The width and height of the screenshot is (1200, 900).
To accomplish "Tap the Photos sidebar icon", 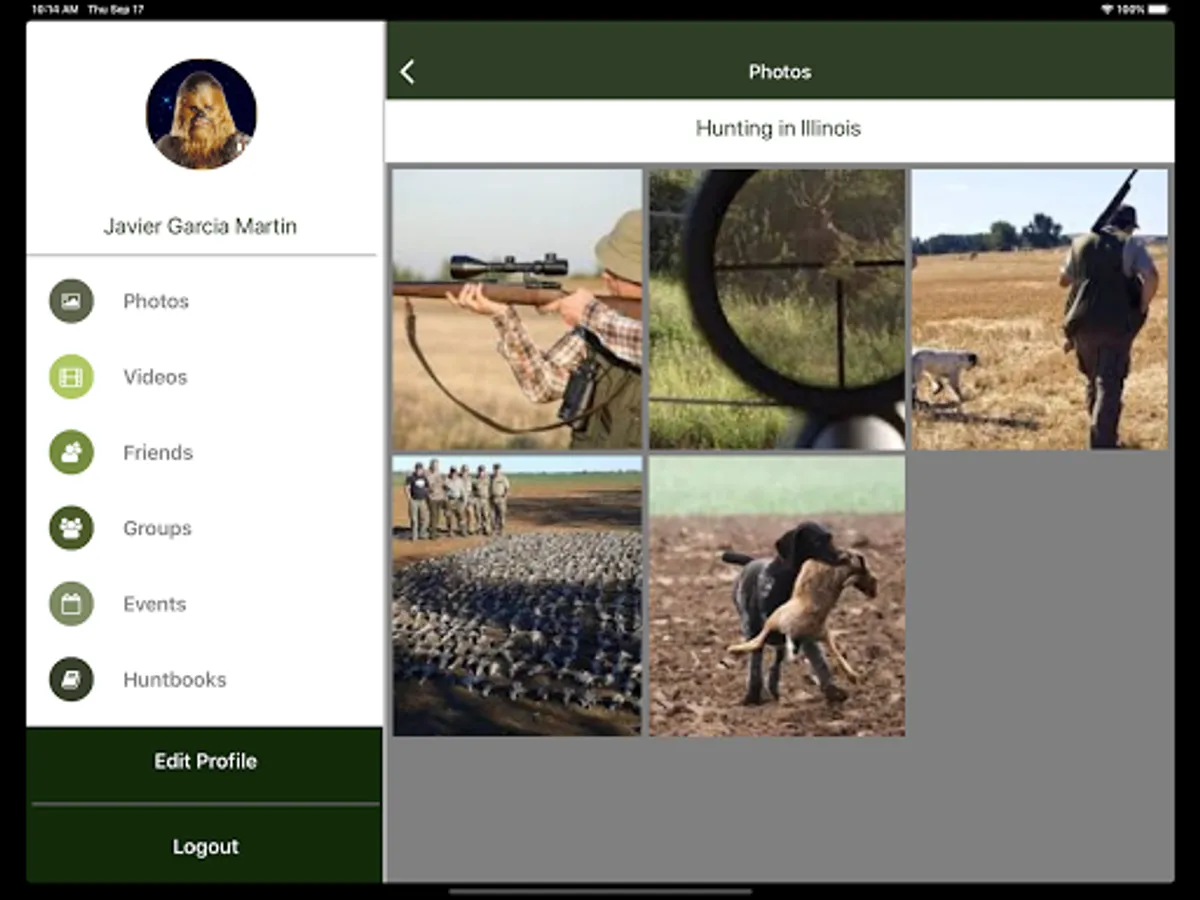I will [x=71, y=301].
